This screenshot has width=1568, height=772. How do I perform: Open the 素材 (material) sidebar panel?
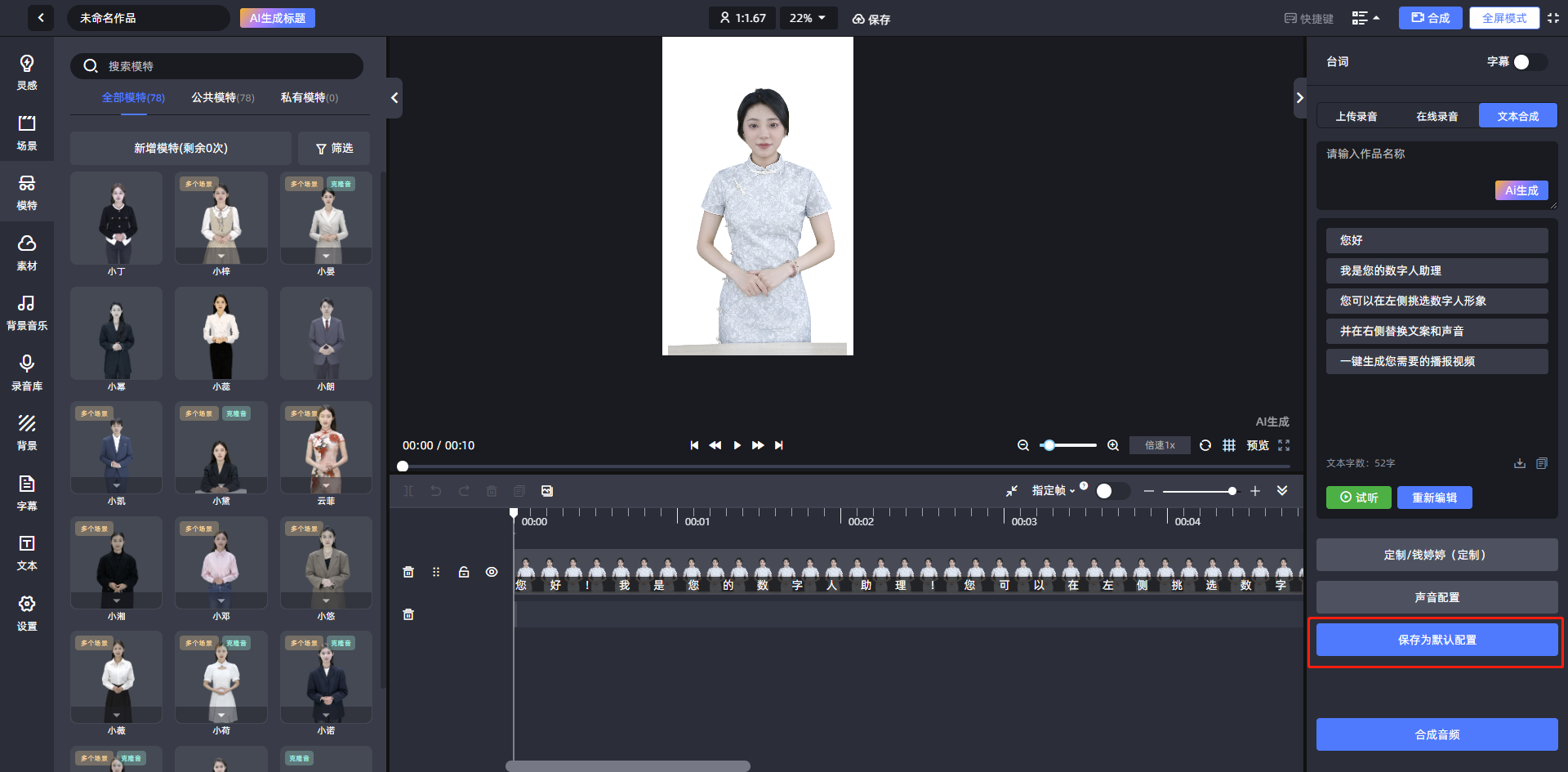coord(27,252)
